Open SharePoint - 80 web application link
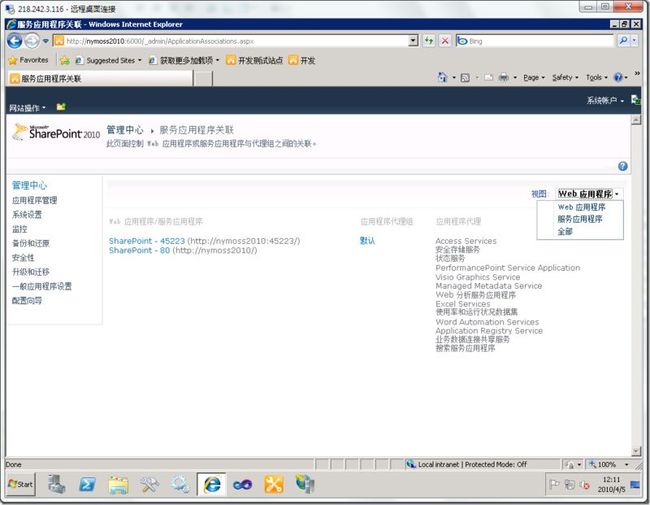Image resolution: width=650 pixels, height=505 pixels. pyautogui.click(x=139, y=250)
